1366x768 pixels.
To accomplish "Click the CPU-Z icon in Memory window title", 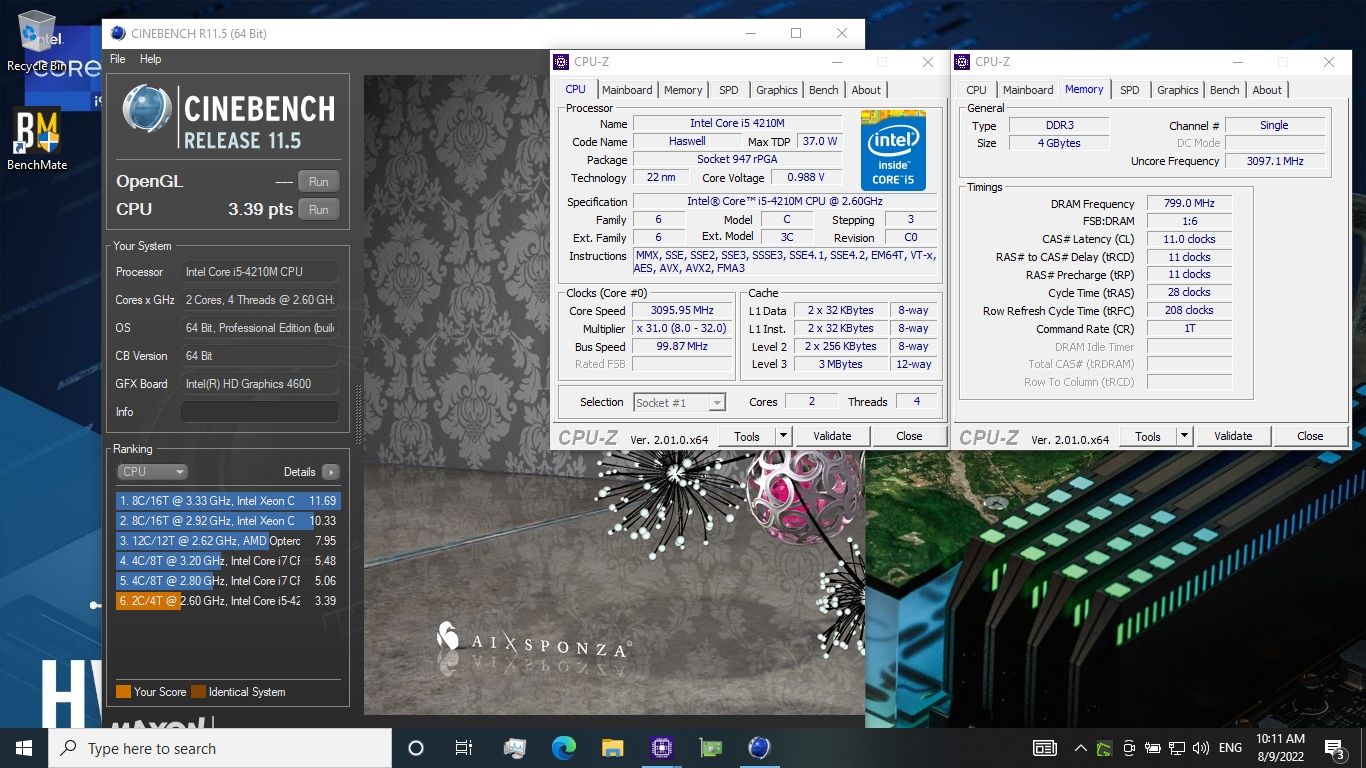I will point(963,62).
